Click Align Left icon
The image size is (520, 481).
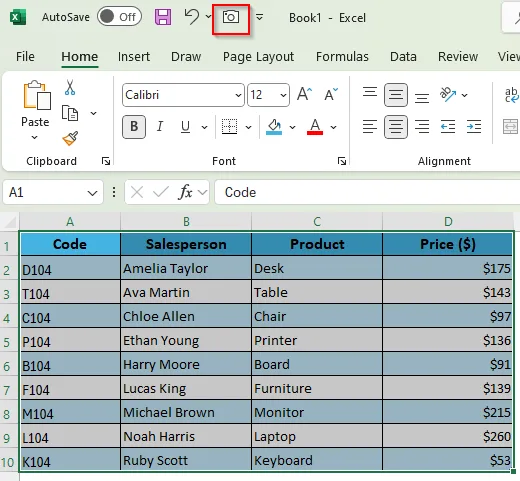370,127
